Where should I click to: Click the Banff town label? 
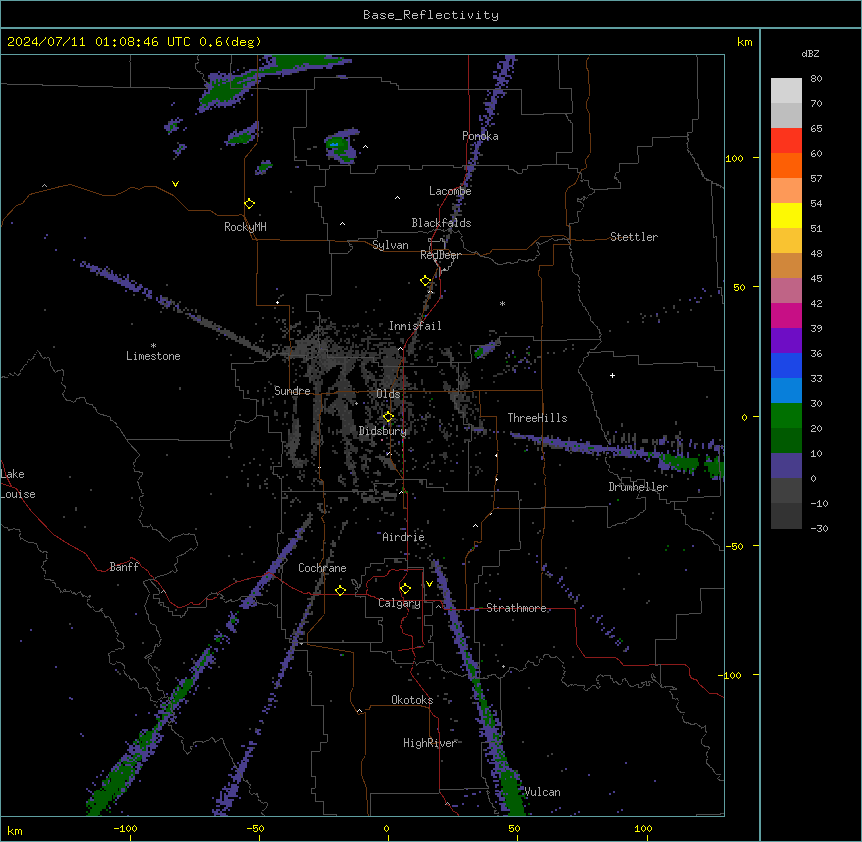tap(124, 567)
